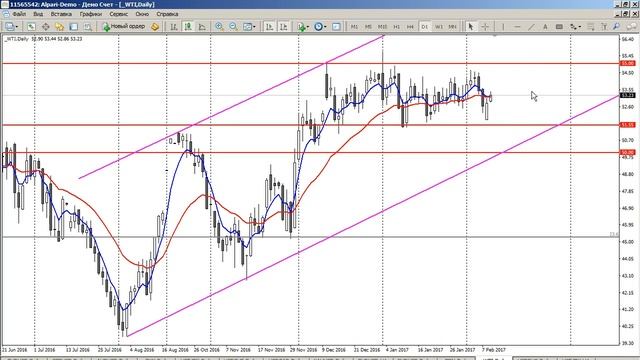Expand the periods dropdown arrow

click(x=325, y=27)
